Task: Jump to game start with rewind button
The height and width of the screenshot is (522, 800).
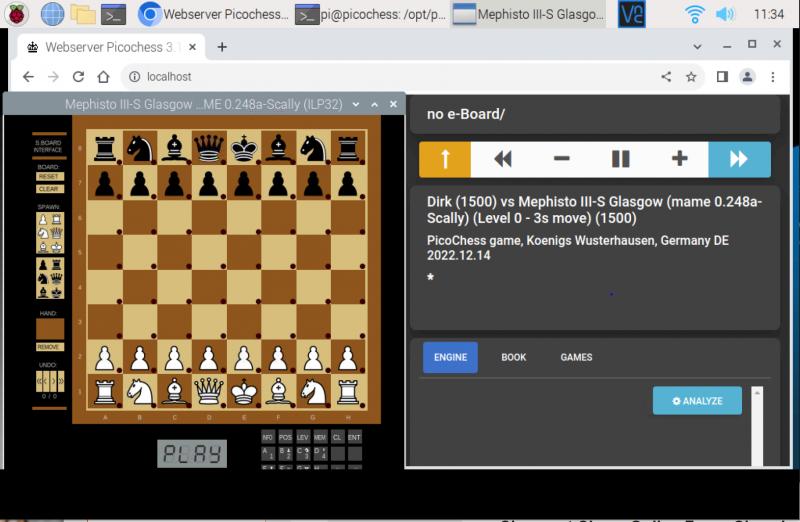Action: pos(503,159)
